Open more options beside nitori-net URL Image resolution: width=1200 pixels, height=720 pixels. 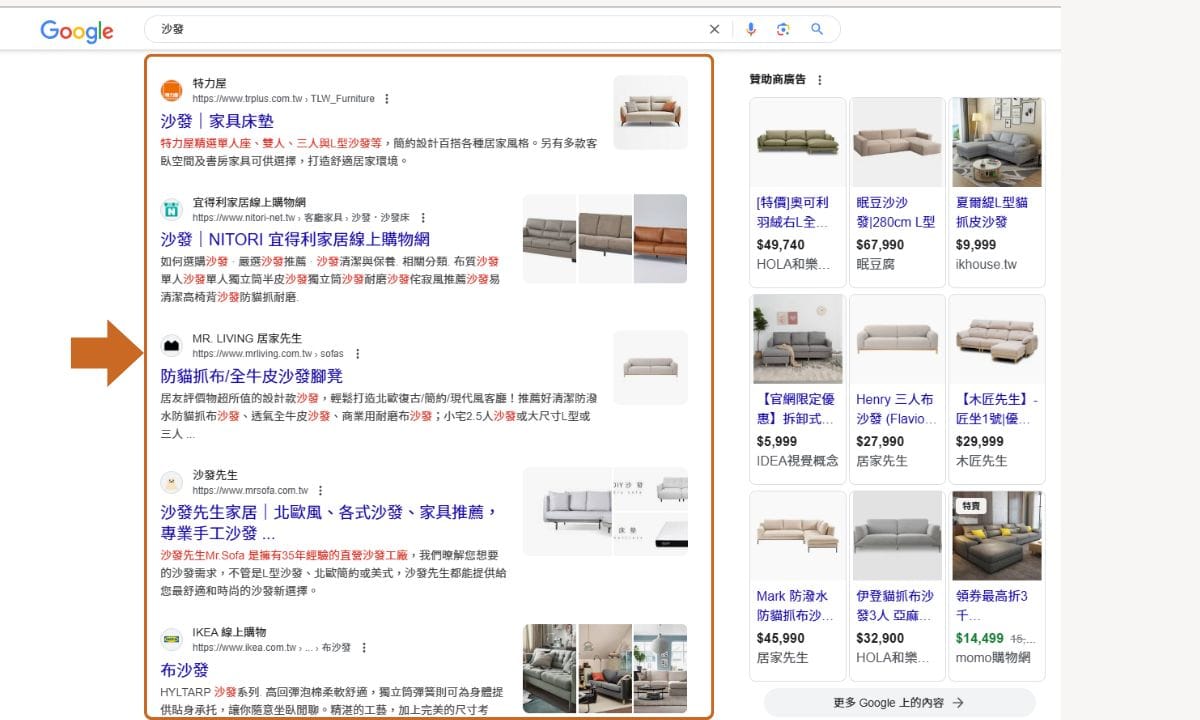423,217
